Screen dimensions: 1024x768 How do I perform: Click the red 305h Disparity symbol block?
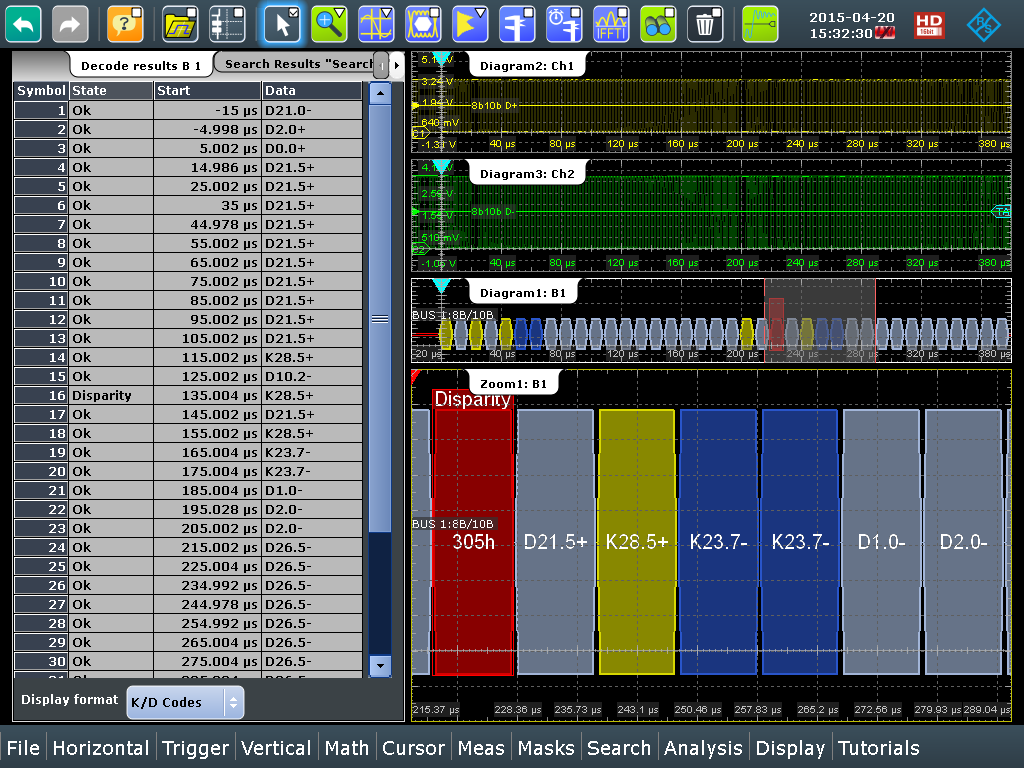472,541
